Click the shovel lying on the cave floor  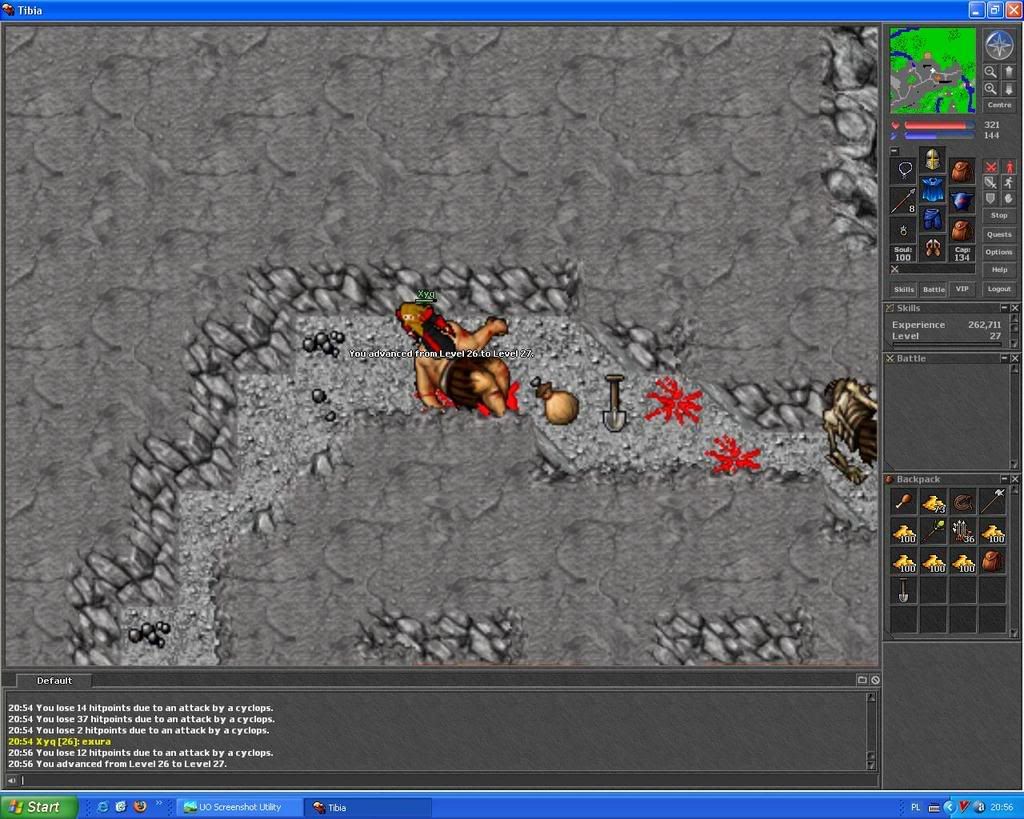click(614, 403)
